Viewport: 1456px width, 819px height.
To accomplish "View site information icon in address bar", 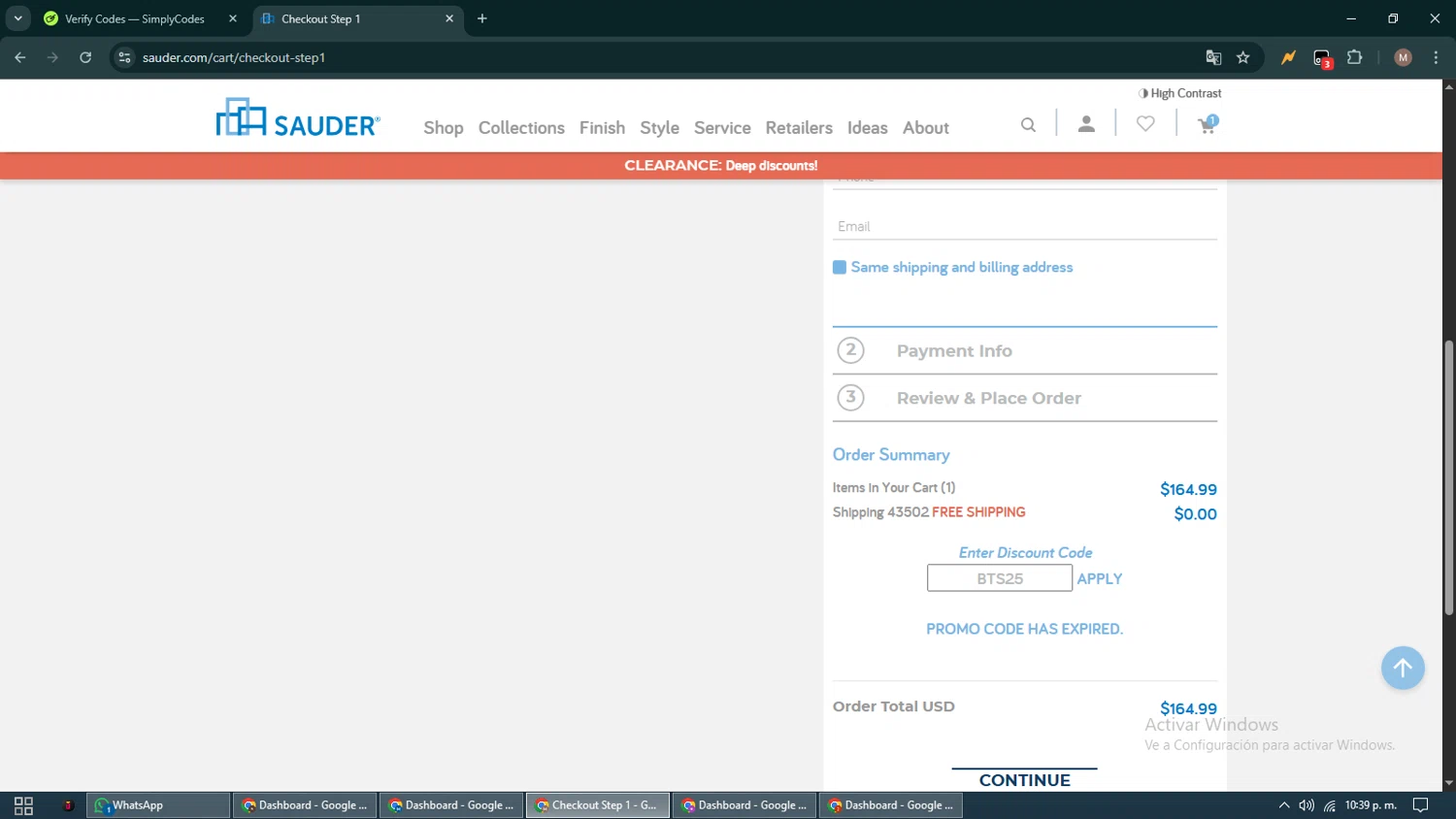I will 124,57.
